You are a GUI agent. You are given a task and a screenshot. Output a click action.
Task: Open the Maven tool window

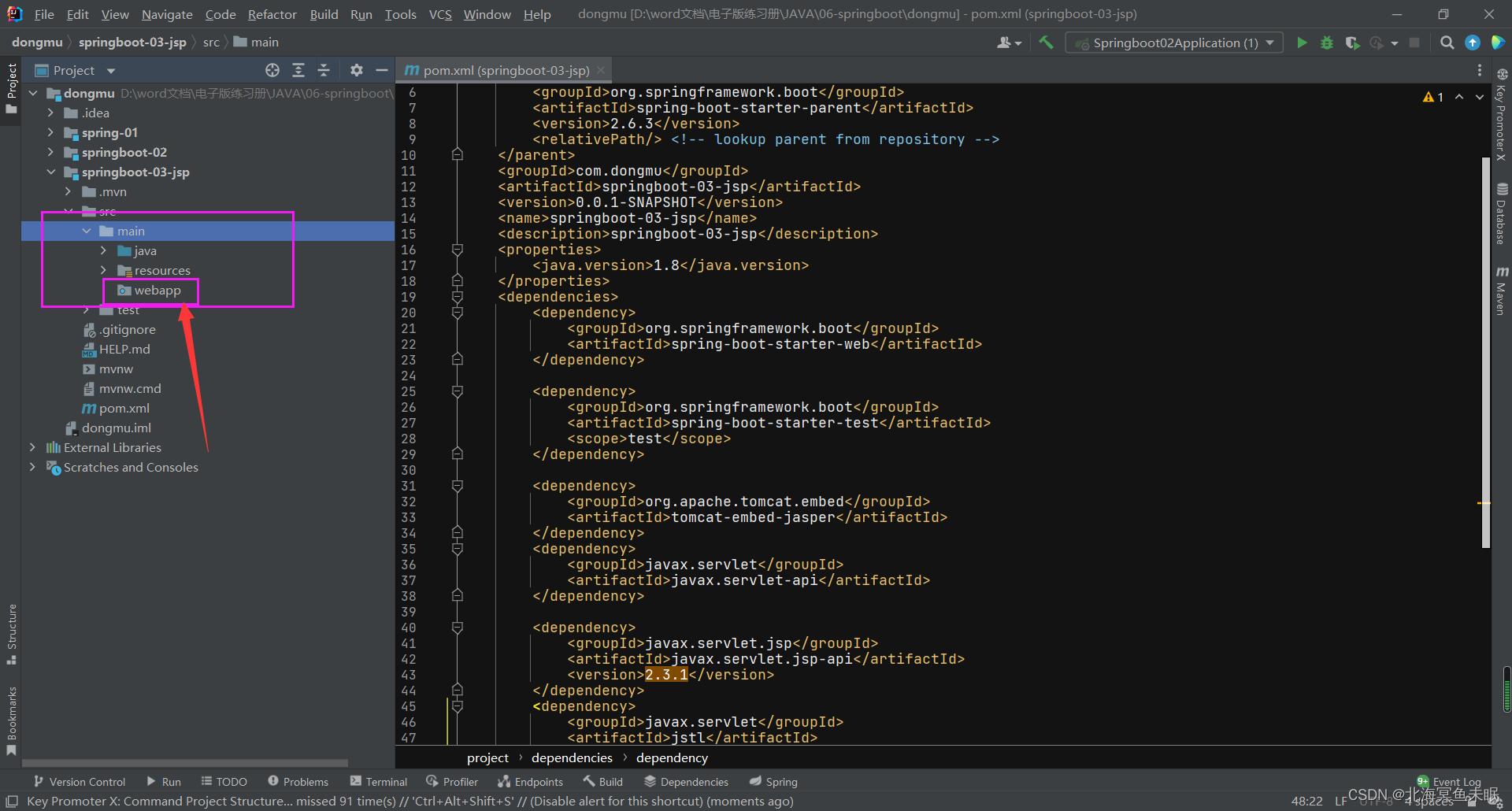[x=1502, y=290]
